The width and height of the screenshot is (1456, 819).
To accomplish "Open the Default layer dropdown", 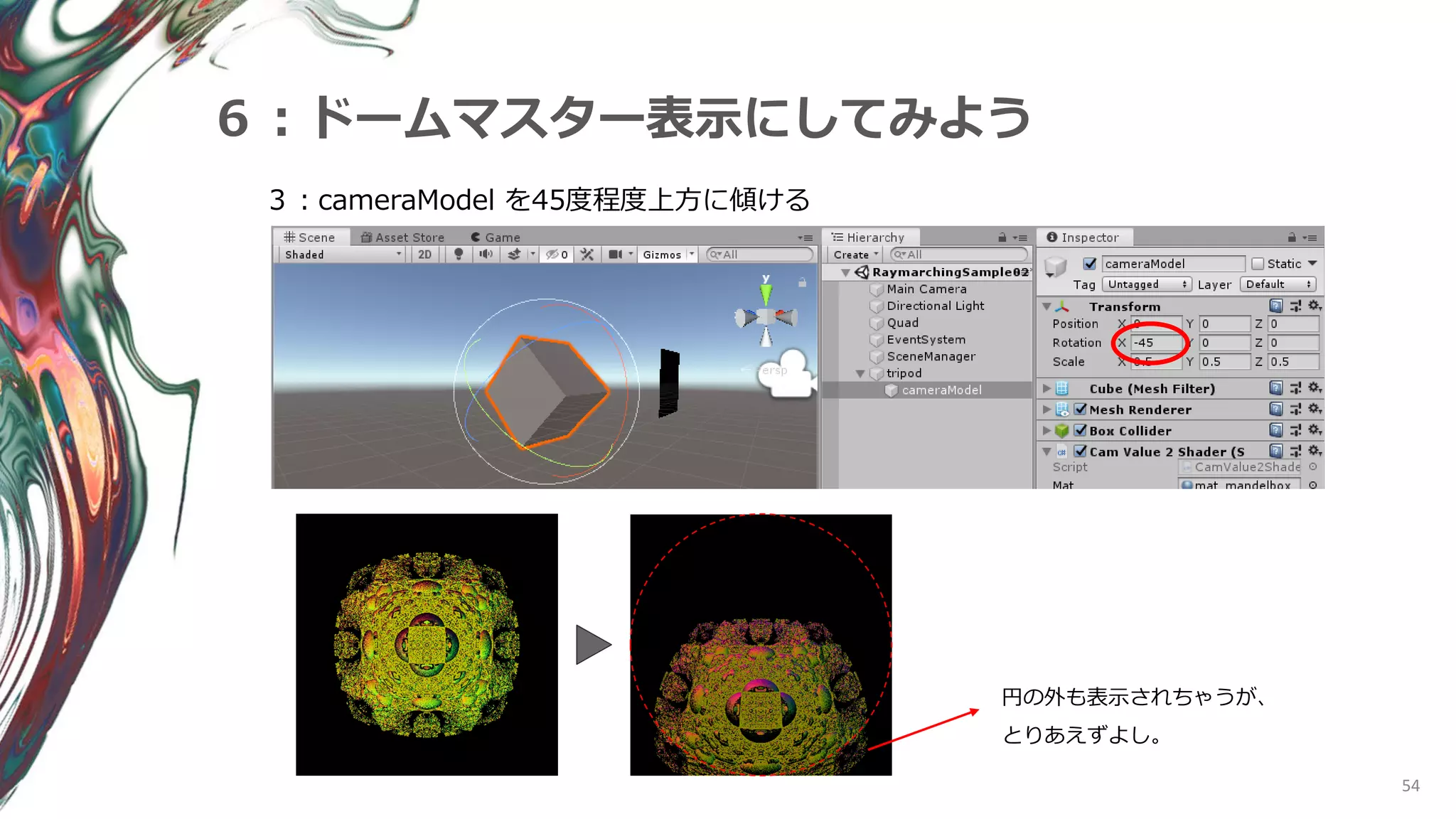I will click(x=1278, y=284).
